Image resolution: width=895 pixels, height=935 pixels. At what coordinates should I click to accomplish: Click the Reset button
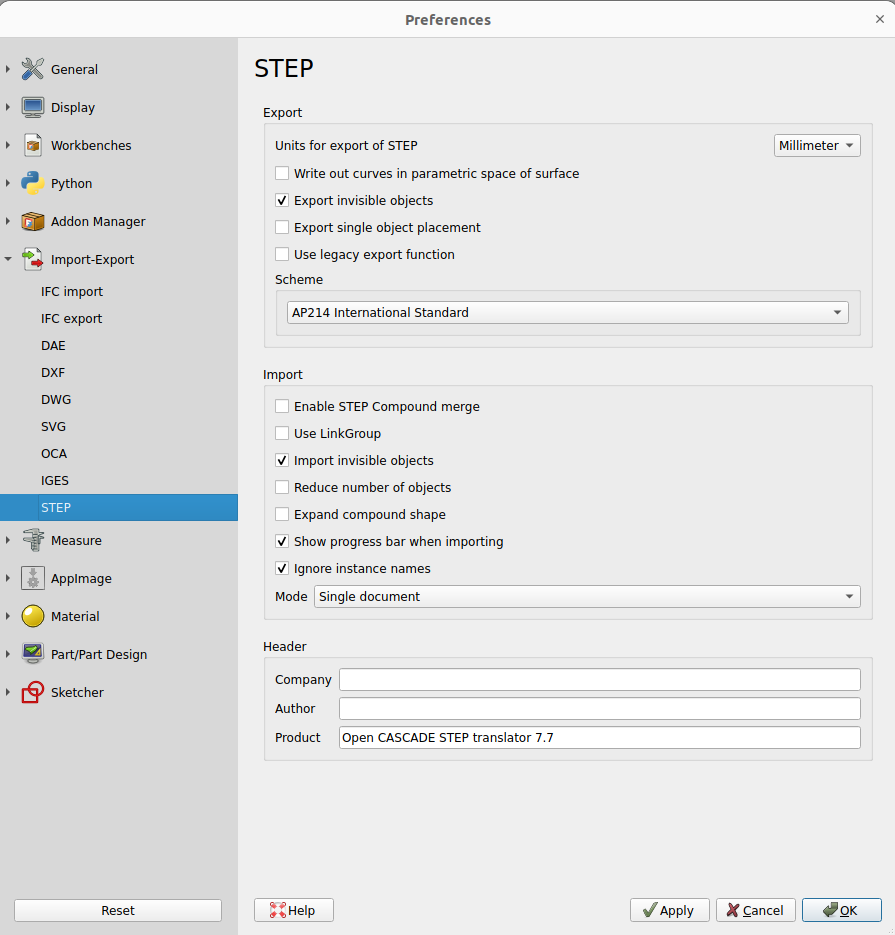(117, 910)
